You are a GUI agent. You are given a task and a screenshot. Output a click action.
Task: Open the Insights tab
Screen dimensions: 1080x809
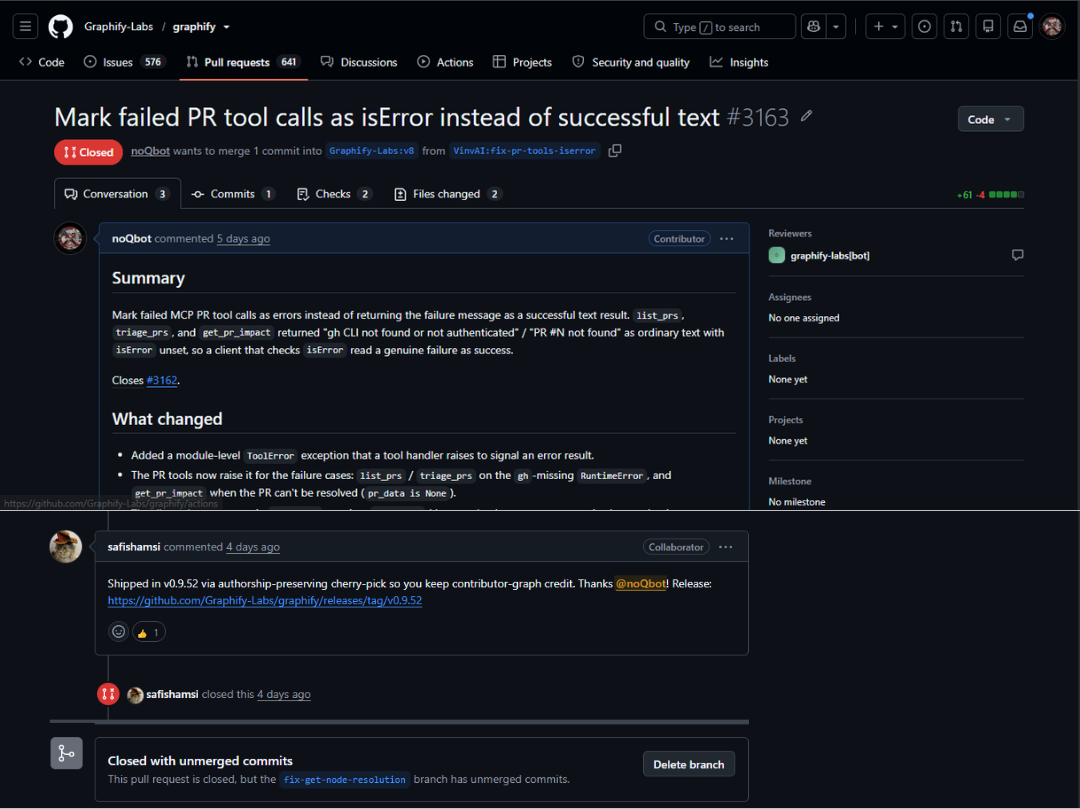click(x=739, y=62)
